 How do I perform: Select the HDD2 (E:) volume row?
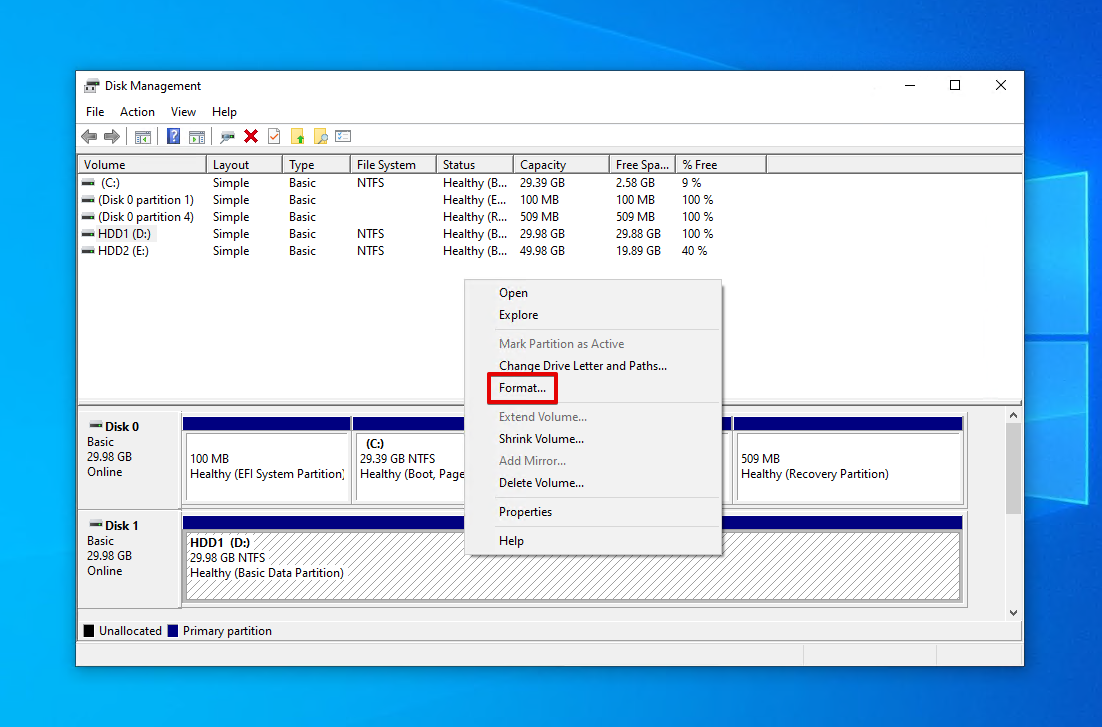pyautogui.click(x=423, y=251)
